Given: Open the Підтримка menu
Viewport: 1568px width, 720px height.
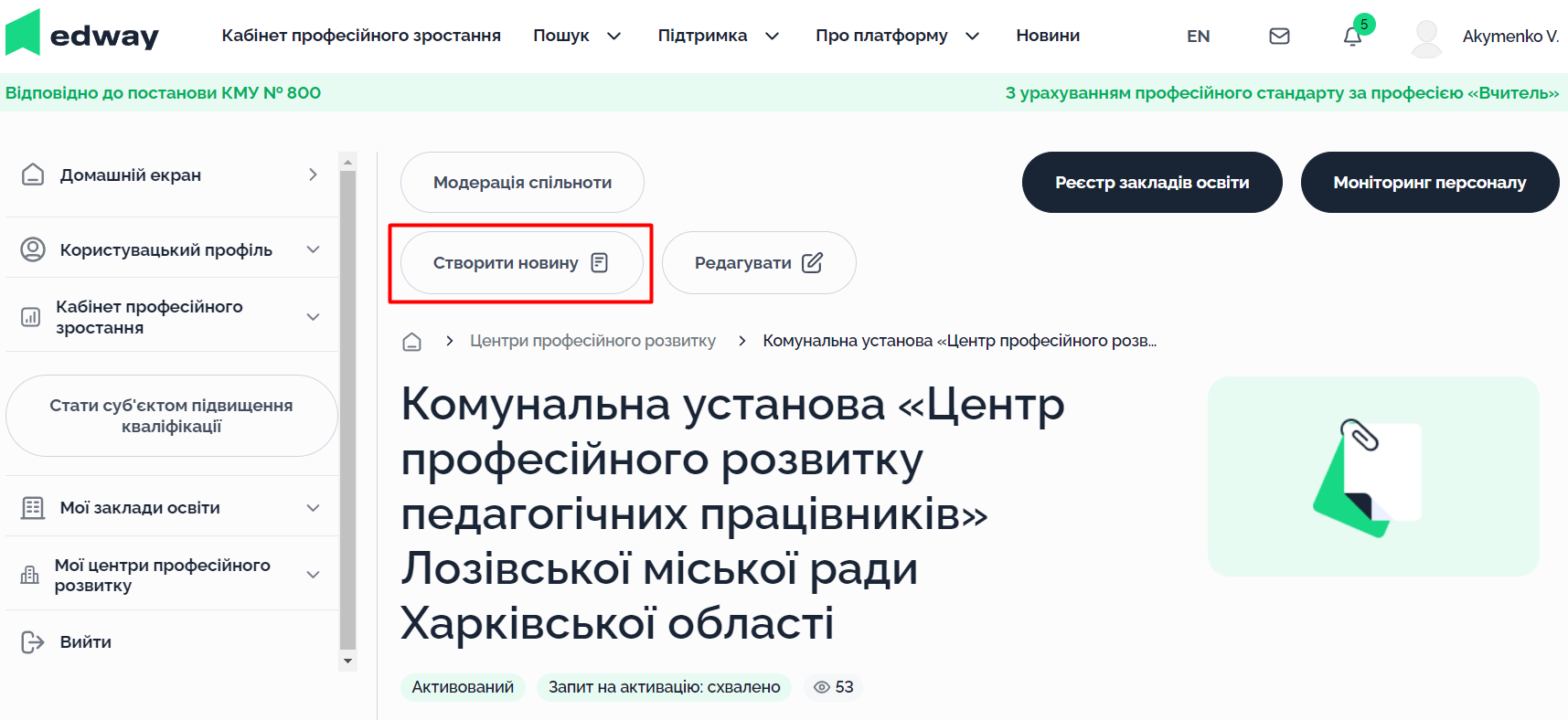Looking at the screenshot, I should [x=702, y=36].
